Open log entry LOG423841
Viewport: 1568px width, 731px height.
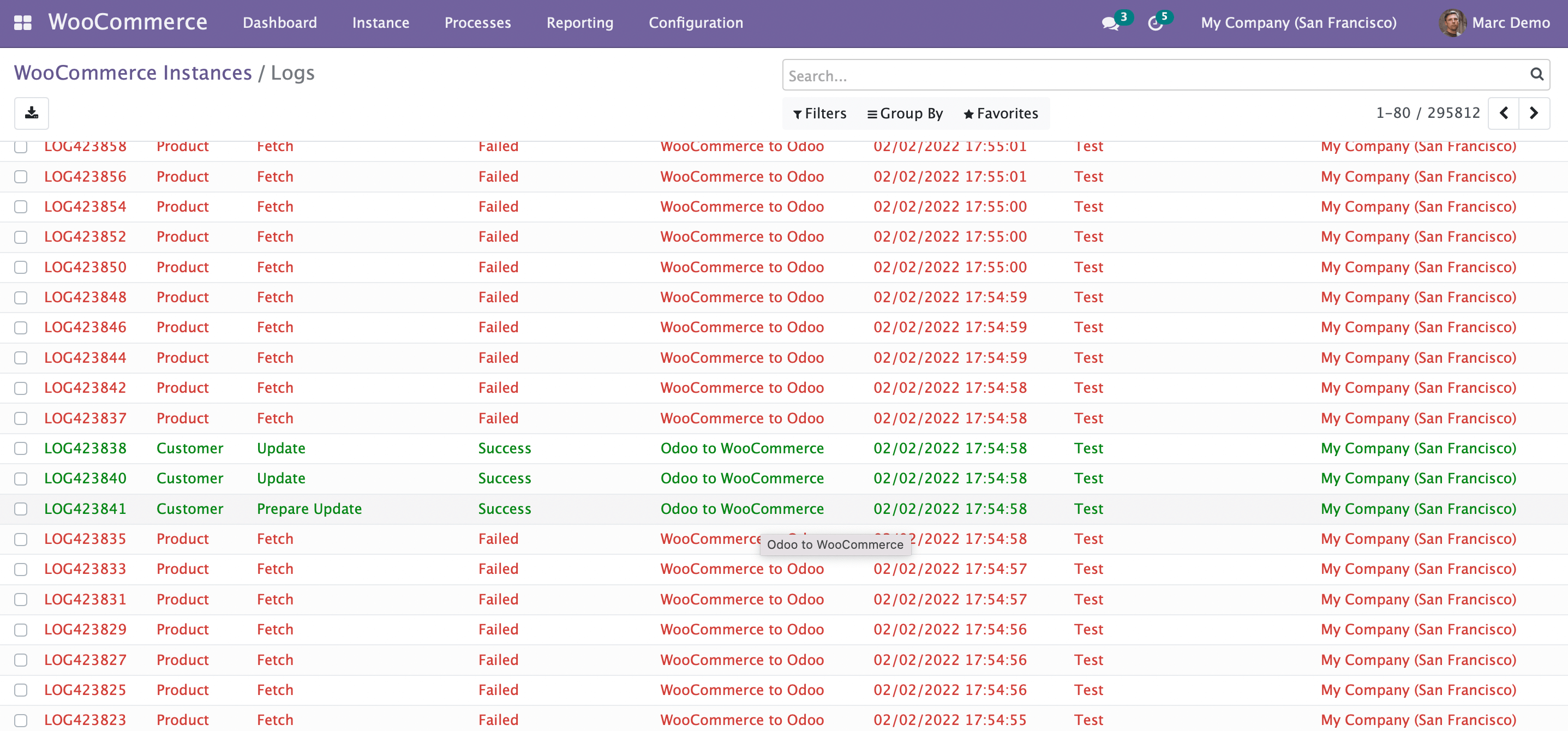[x=85, y=509]
